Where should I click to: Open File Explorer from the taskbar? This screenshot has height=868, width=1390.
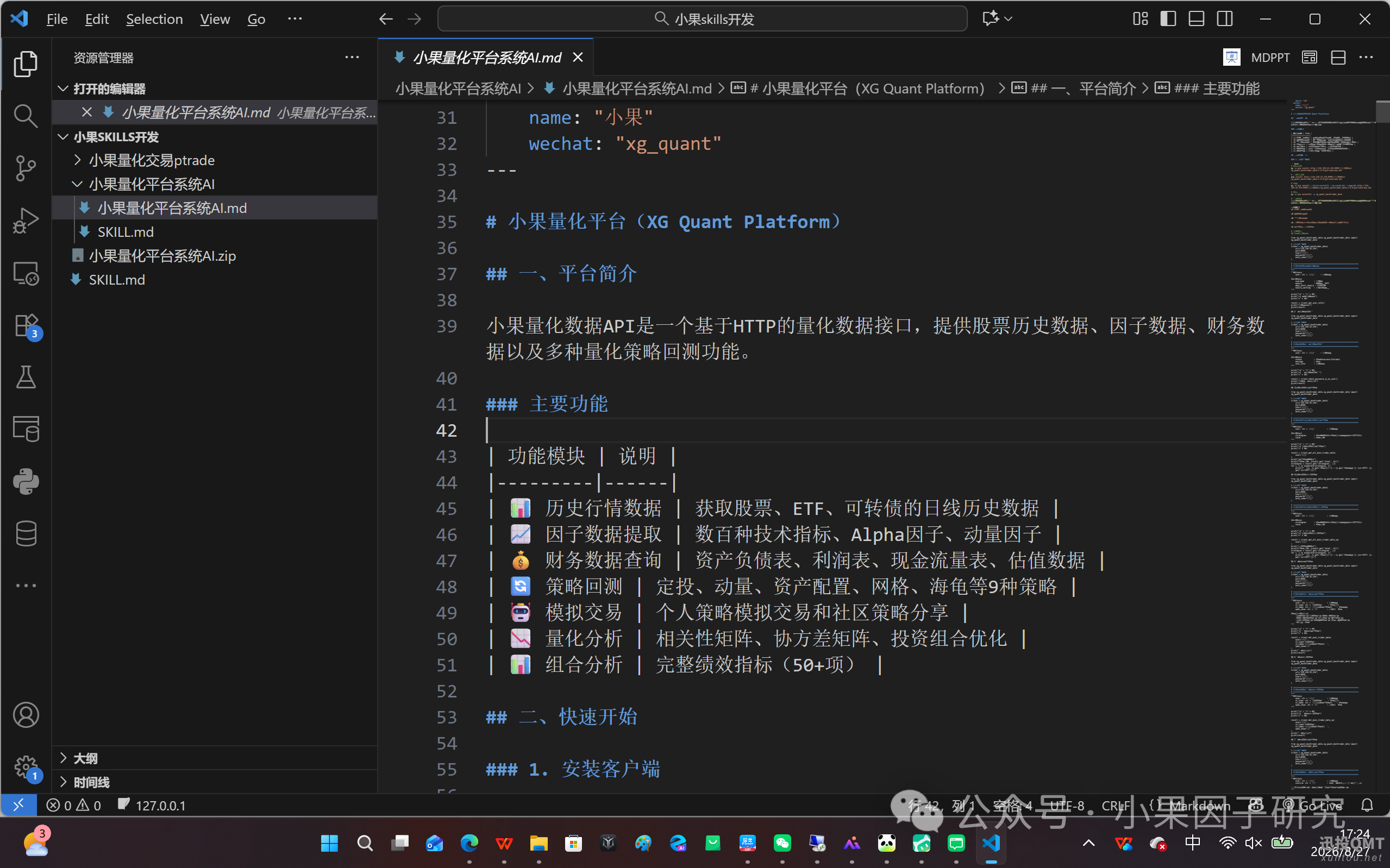point(539,842)
